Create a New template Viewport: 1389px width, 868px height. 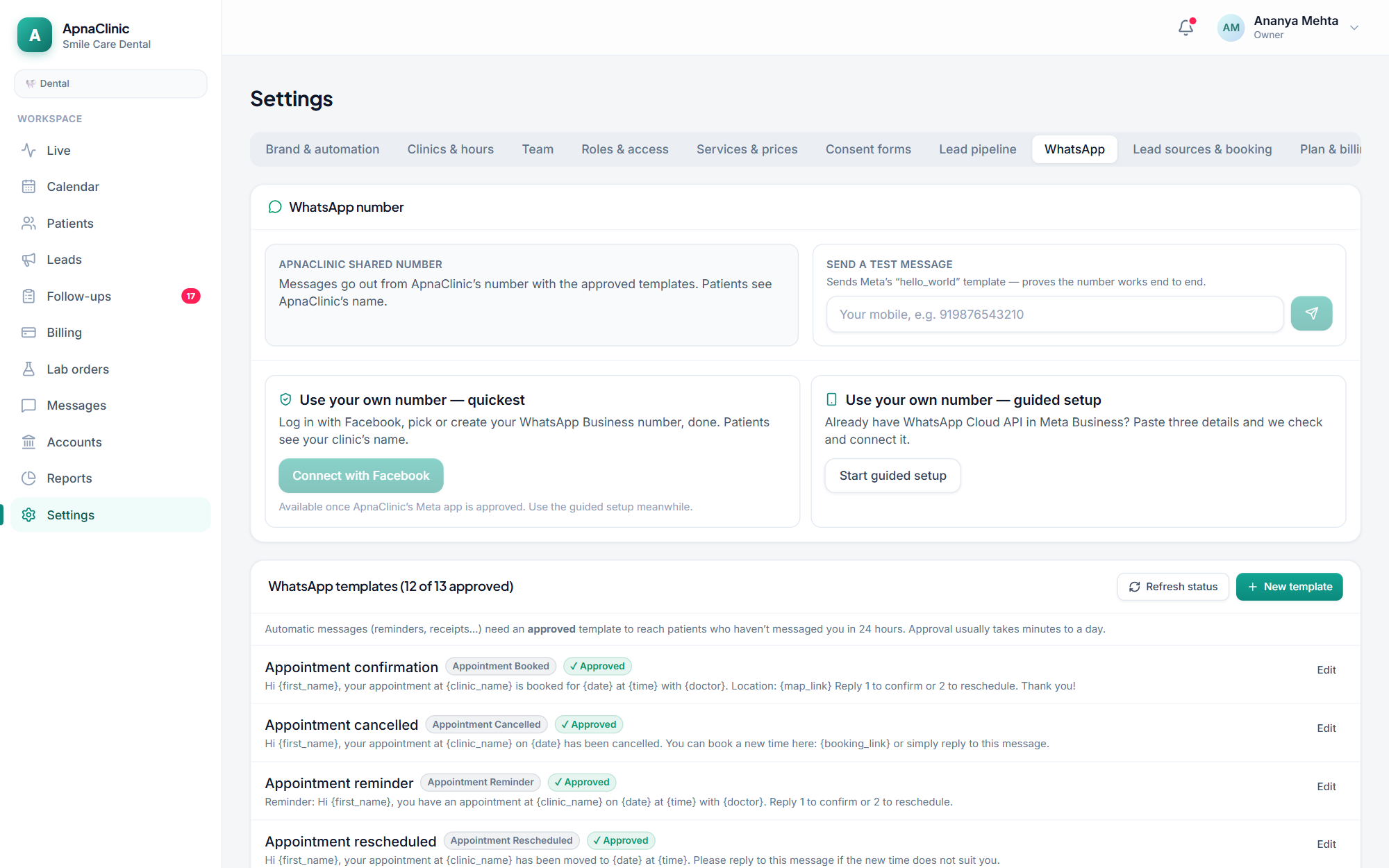coord(1289,587)
